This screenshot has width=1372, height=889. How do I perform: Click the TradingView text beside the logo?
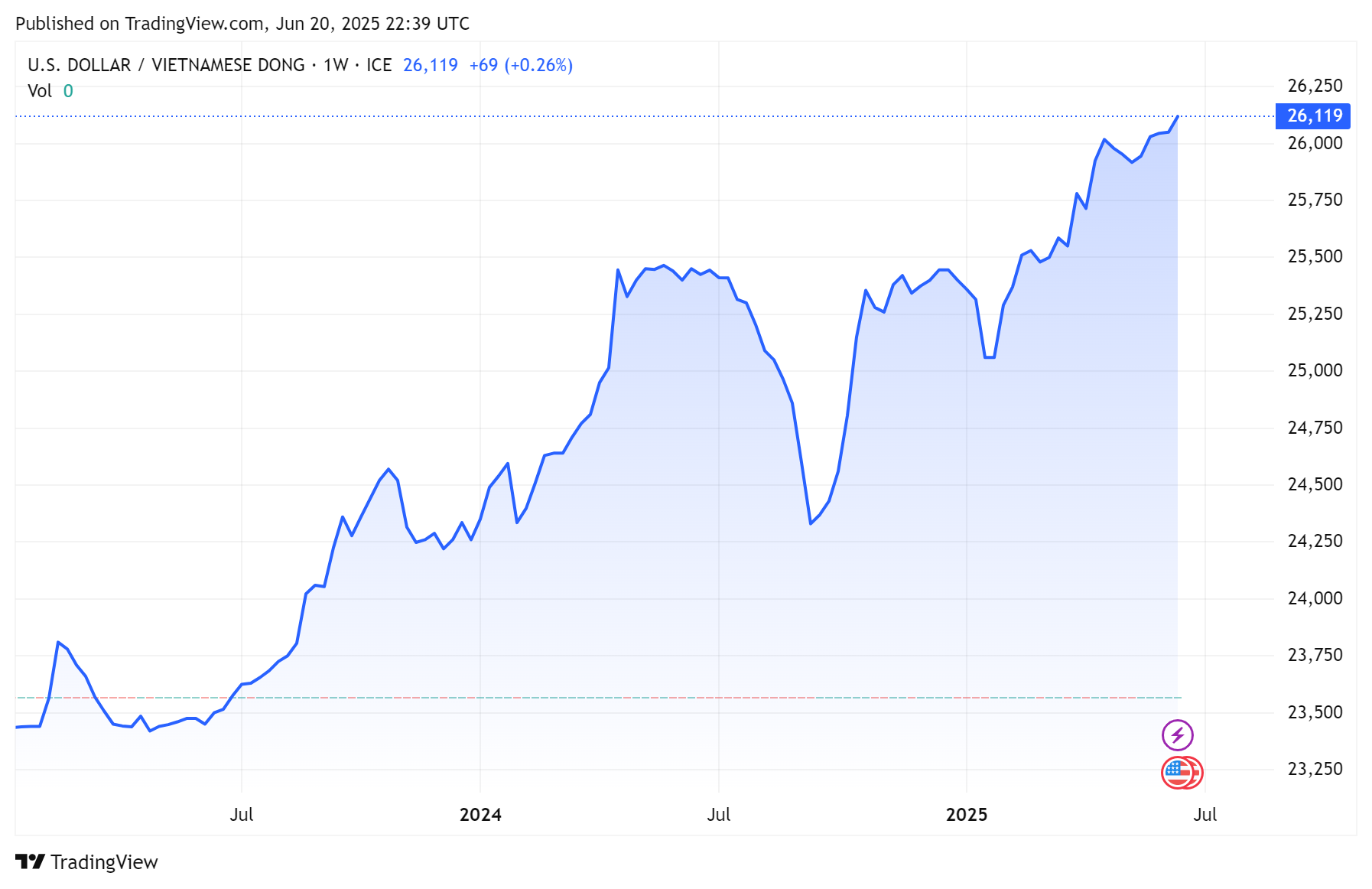point(104,861)
